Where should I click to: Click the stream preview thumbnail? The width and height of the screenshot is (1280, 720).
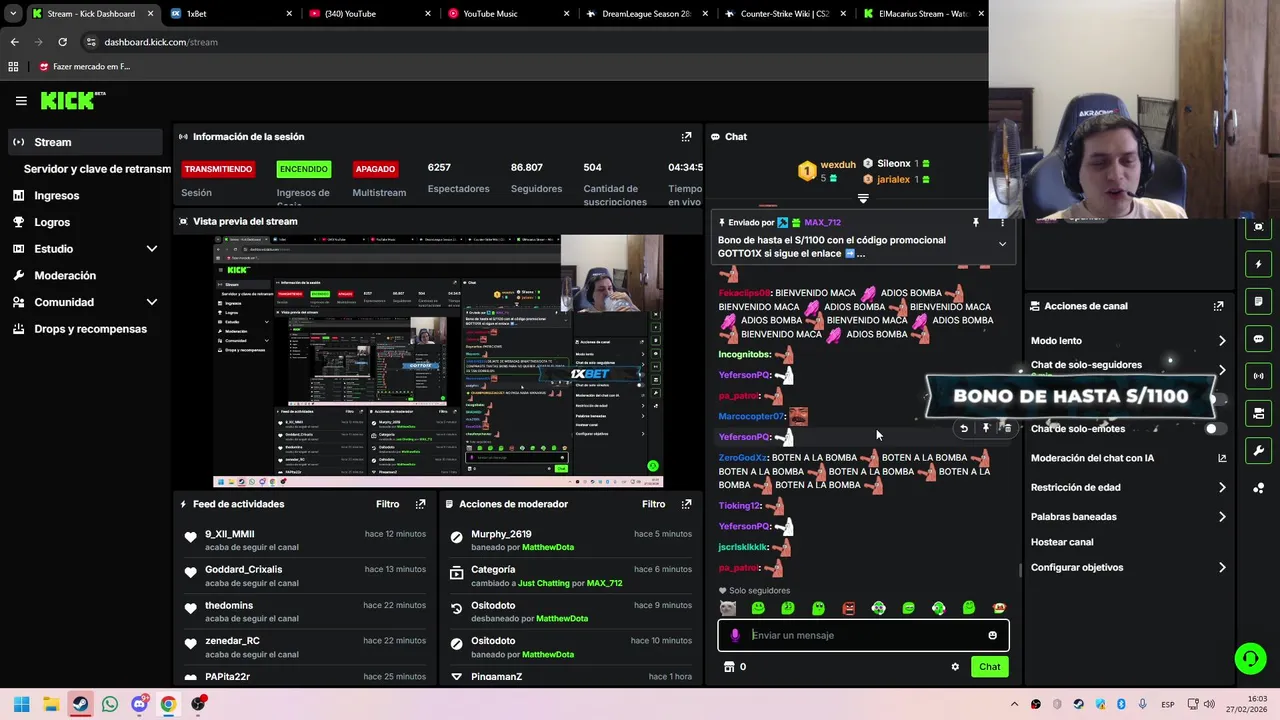pos(438,361)
